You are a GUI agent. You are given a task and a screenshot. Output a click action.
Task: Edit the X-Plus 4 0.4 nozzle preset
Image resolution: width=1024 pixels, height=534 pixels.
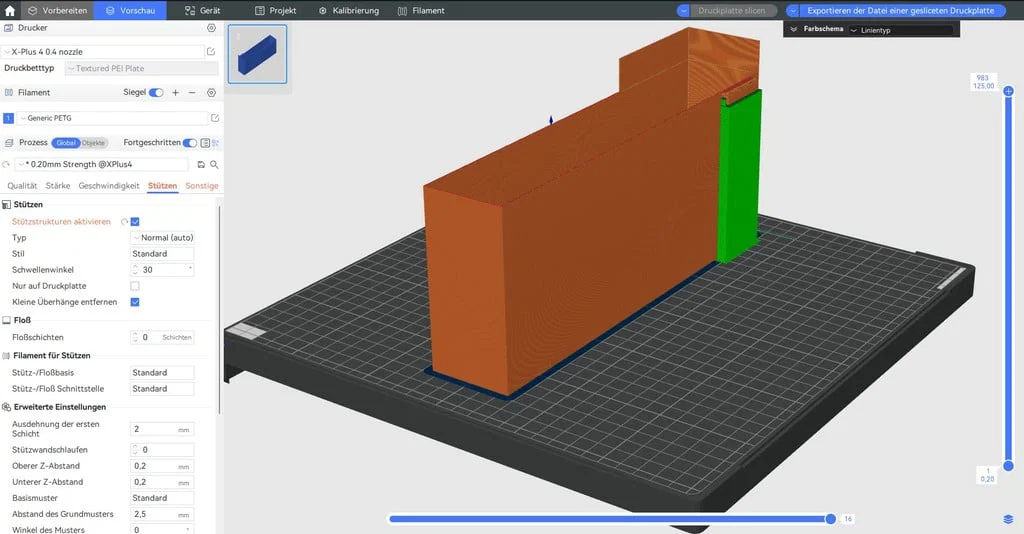[211, 51]
